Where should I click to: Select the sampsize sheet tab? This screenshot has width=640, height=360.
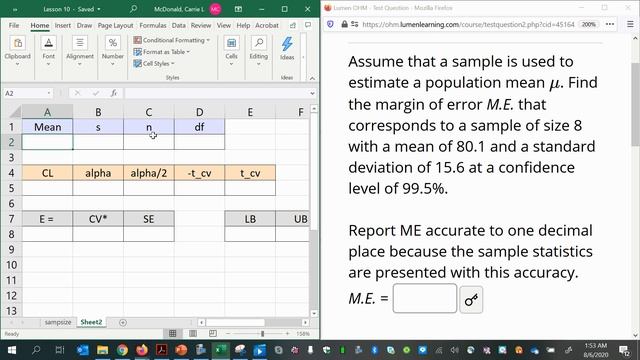58,322
